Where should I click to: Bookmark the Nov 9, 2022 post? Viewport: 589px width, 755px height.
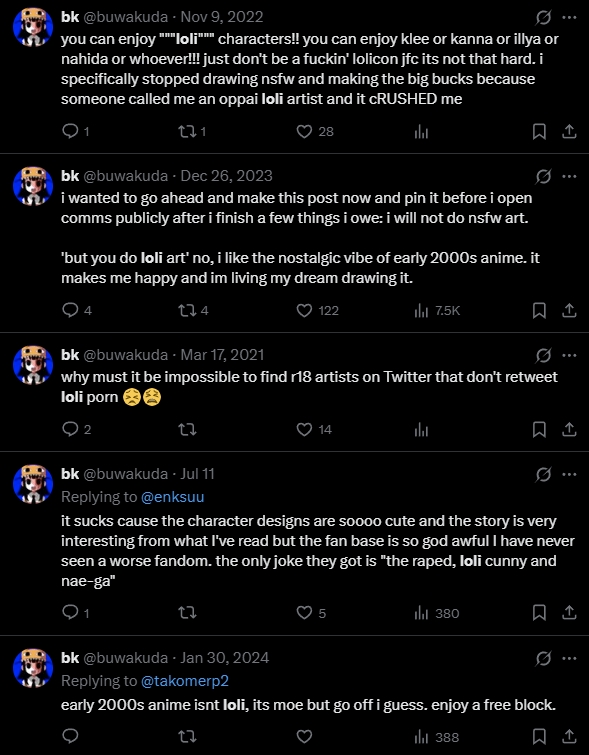click(539, 131)
